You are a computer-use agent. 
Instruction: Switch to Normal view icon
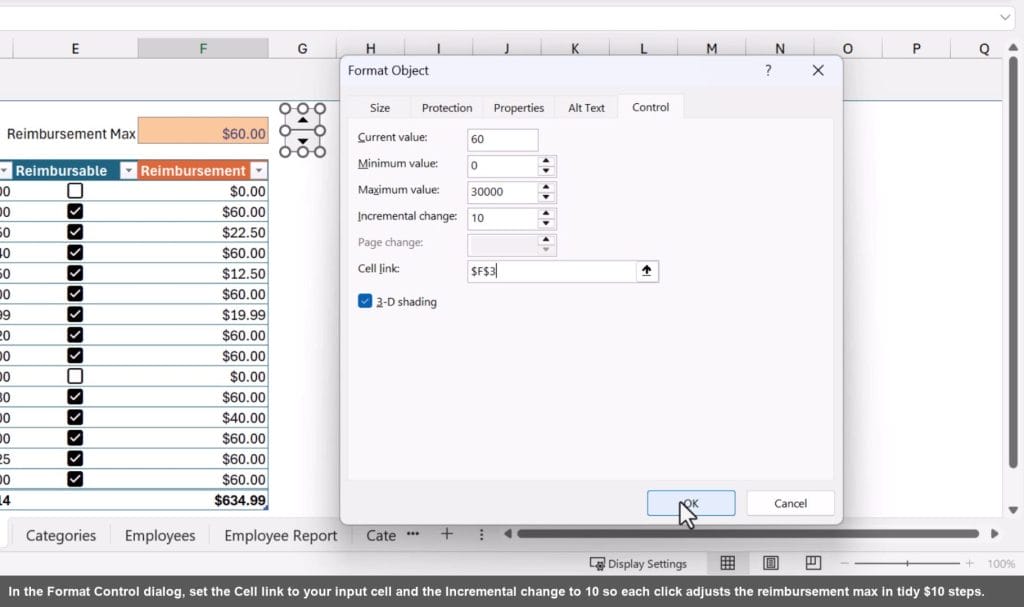[x=728, y=563]
